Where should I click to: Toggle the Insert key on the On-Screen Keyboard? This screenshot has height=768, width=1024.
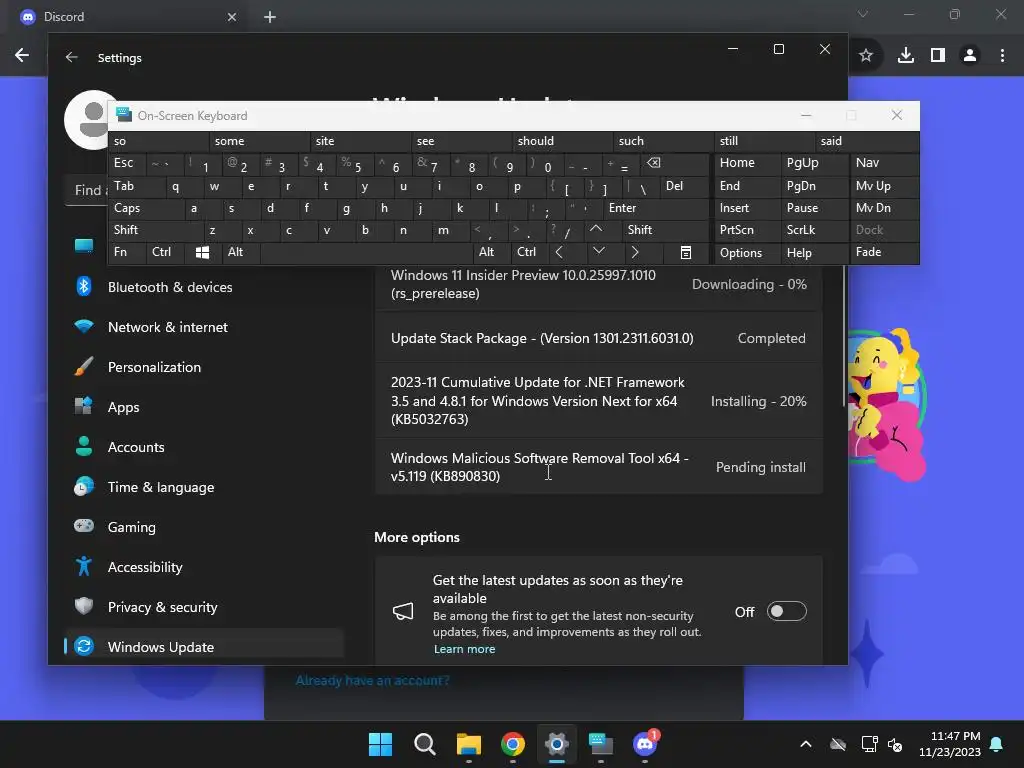coord(746,208)
